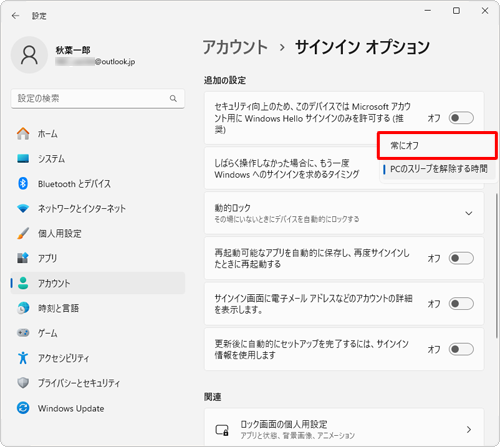This screenshot has height=447, width=500.
Task: Go to システム settings
Action: pyautogui.click(x=98, y=159)
